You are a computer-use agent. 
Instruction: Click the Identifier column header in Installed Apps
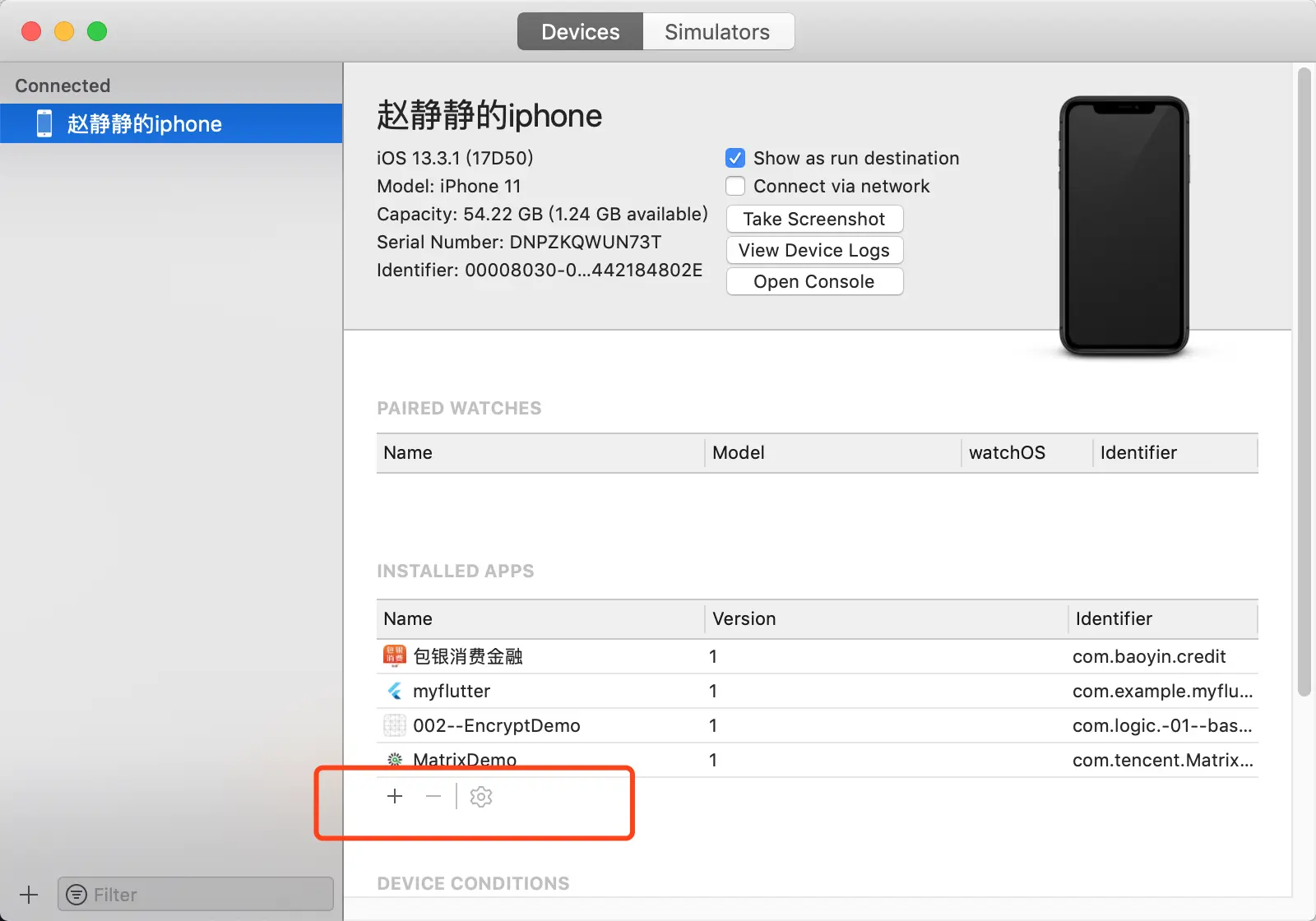(1163, 618)
